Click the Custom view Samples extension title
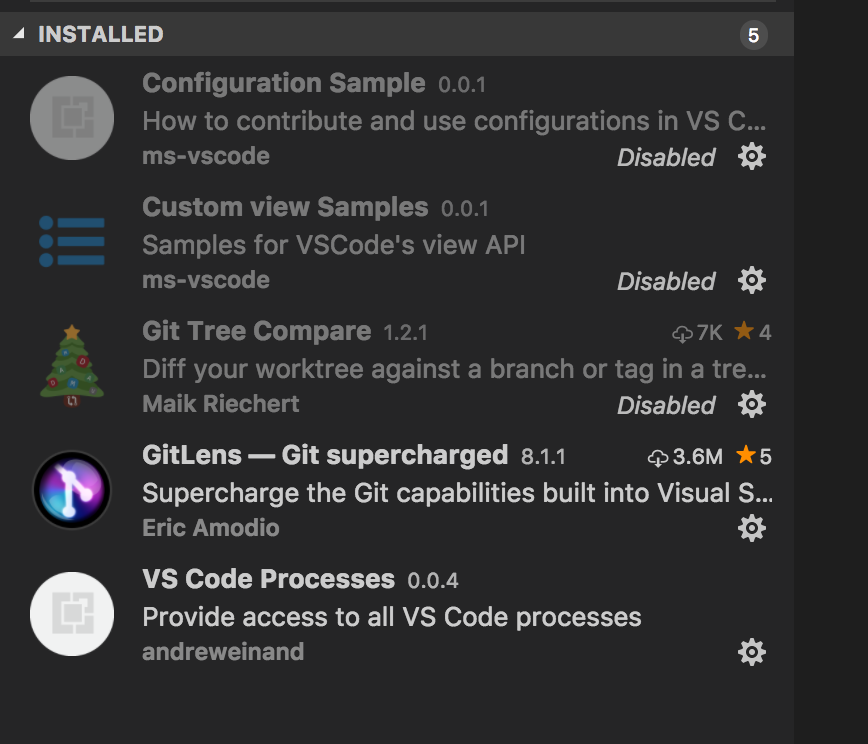 [285, 208]
